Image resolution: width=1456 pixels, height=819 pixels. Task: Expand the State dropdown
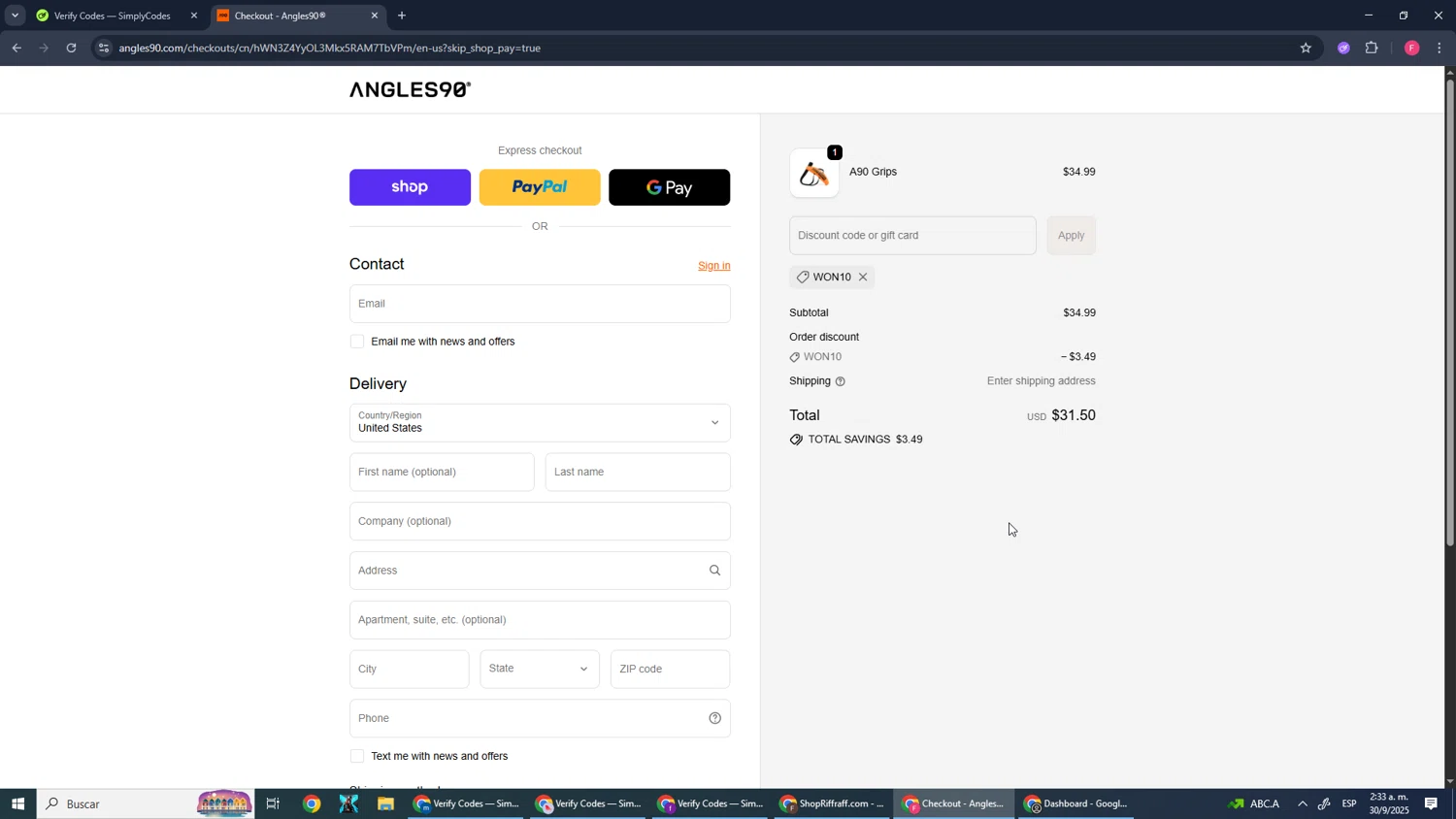point(539,670)
